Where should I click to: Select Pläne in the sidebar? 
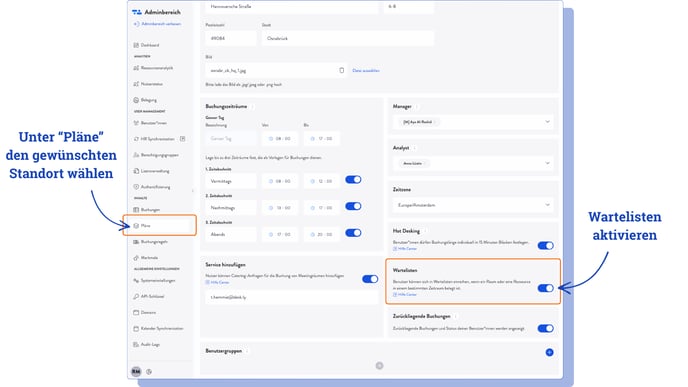160,226
